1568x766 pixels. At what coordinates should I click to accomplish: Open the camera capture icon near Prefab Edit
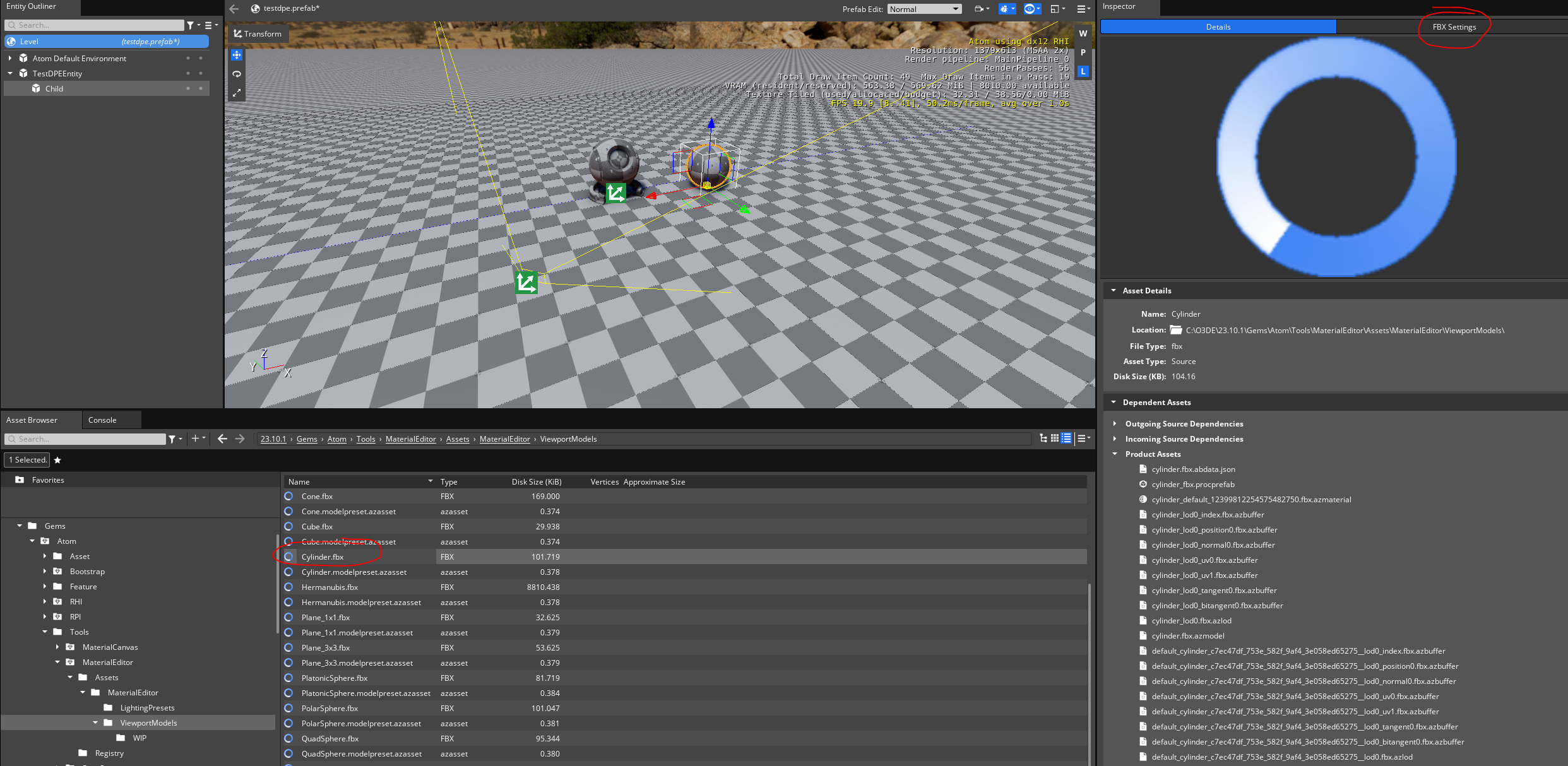pyautogui.click(x=978, y=8)
